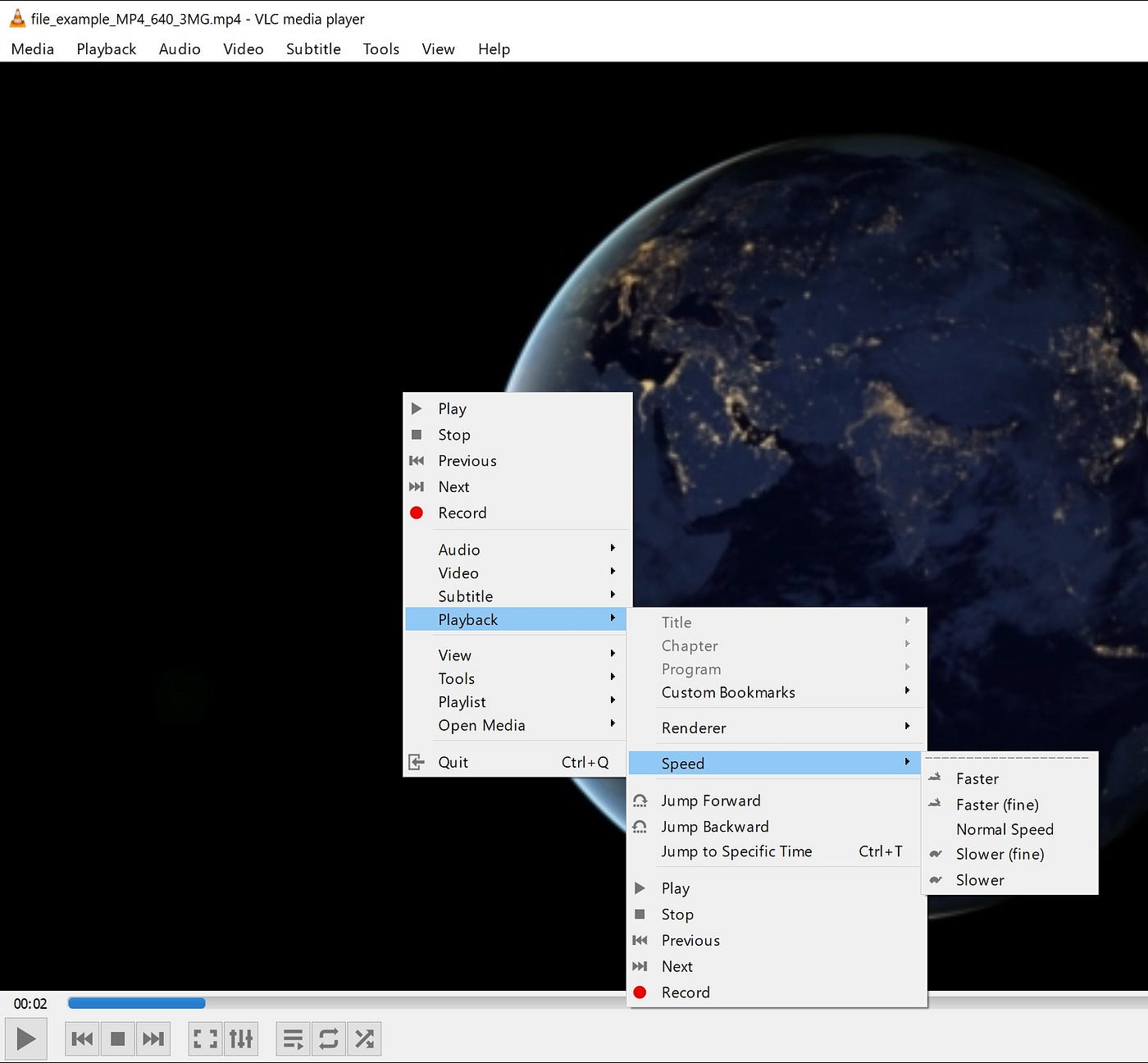Click the Next media button in bottom toolbar
This screenshot has height=1063, width=1148.
pos(153,1039)
